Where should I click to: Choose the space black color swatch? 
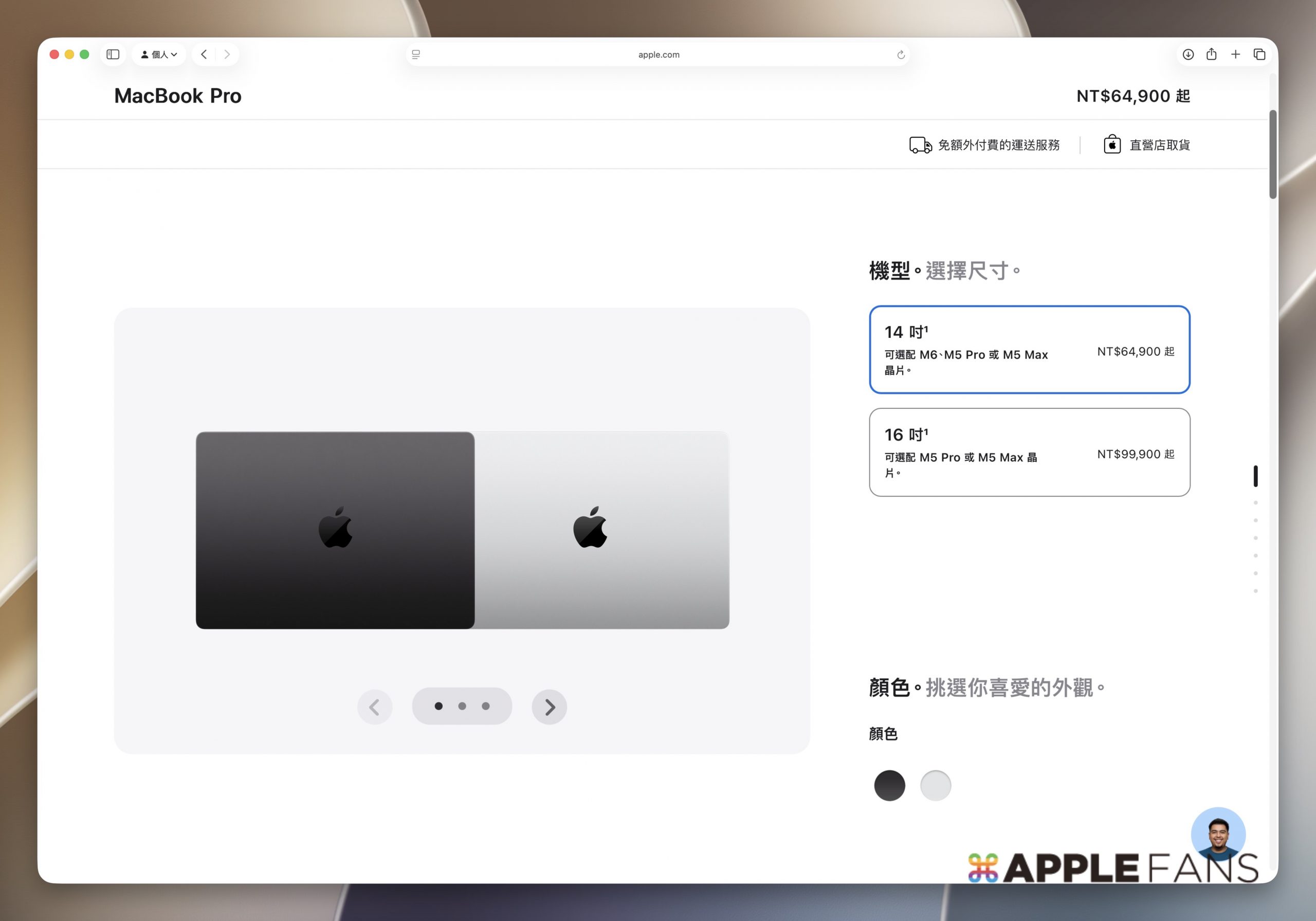[x=889, y=785]
